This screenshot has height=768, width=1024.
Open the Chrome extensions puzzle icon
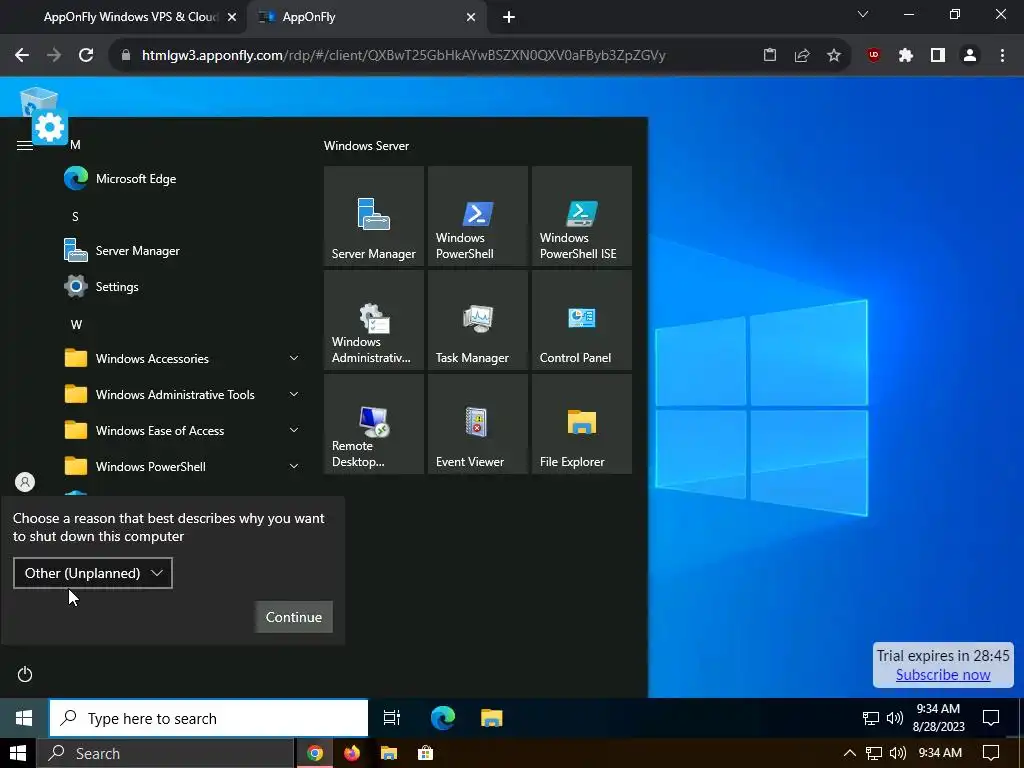[906, 56]
